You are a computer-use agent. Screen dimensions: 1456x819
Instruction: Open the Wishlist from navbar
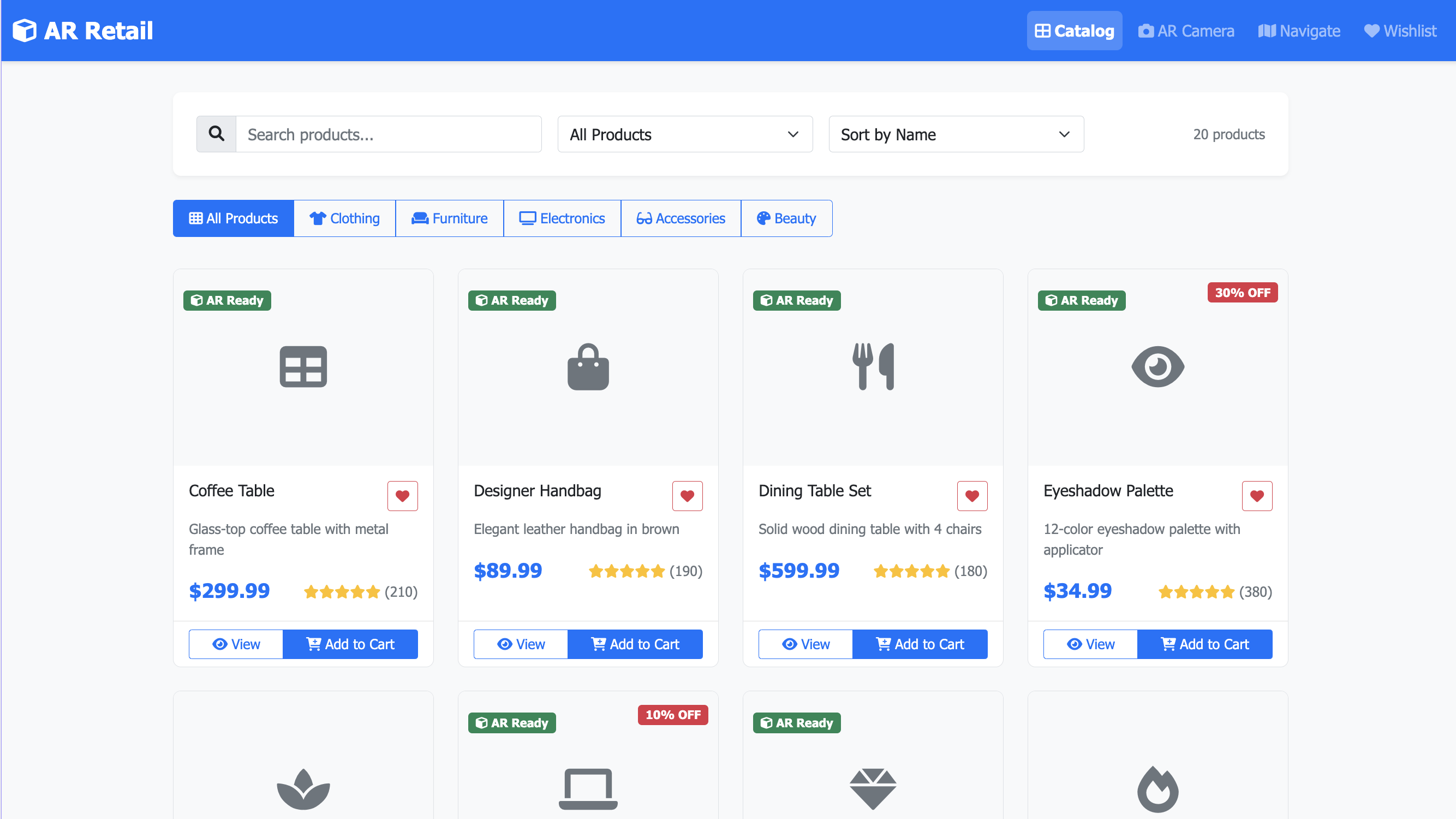1399,31
